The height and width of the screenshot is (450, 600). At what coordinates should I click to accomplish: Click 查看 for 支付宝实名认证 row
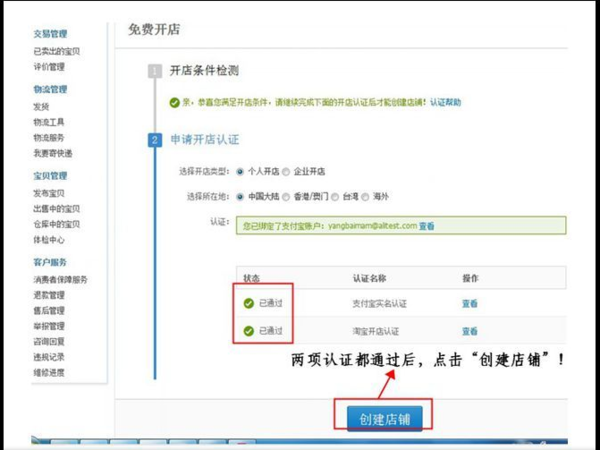[x=470, y=303]
